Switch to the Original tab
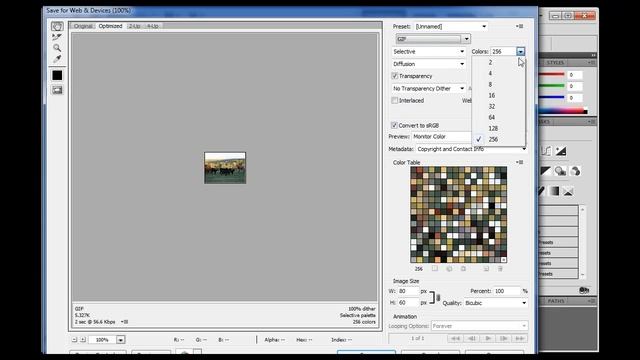 pos(83,26)
